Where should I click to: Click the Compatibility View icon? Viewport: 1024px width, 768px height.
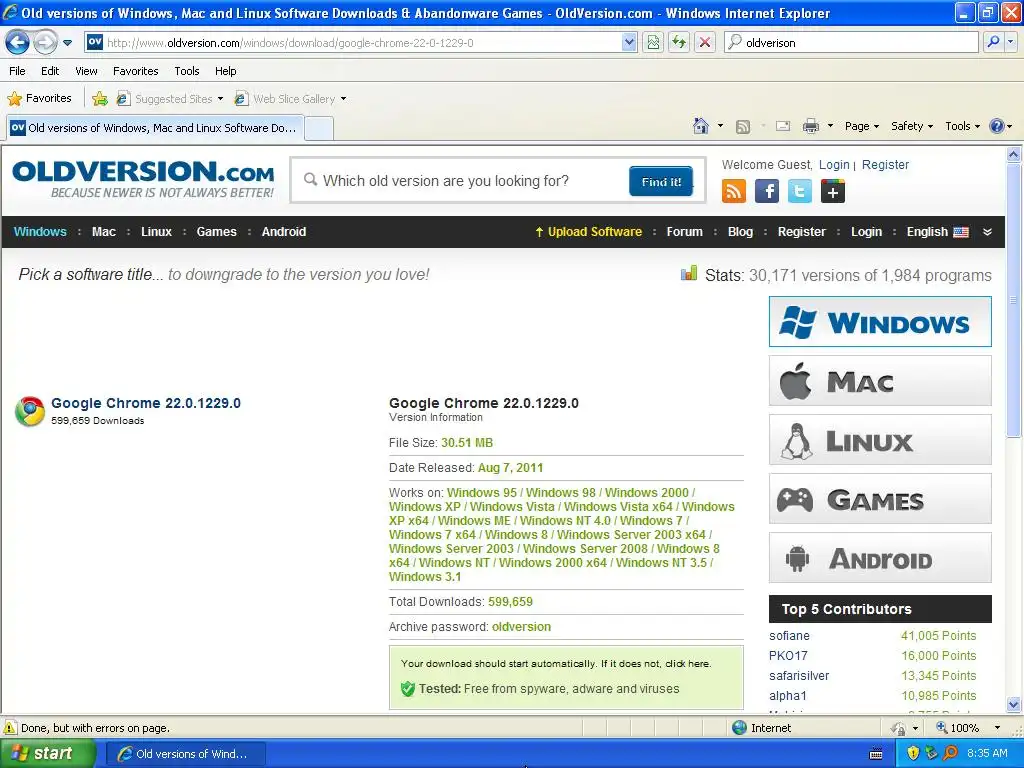pos(653,42)
